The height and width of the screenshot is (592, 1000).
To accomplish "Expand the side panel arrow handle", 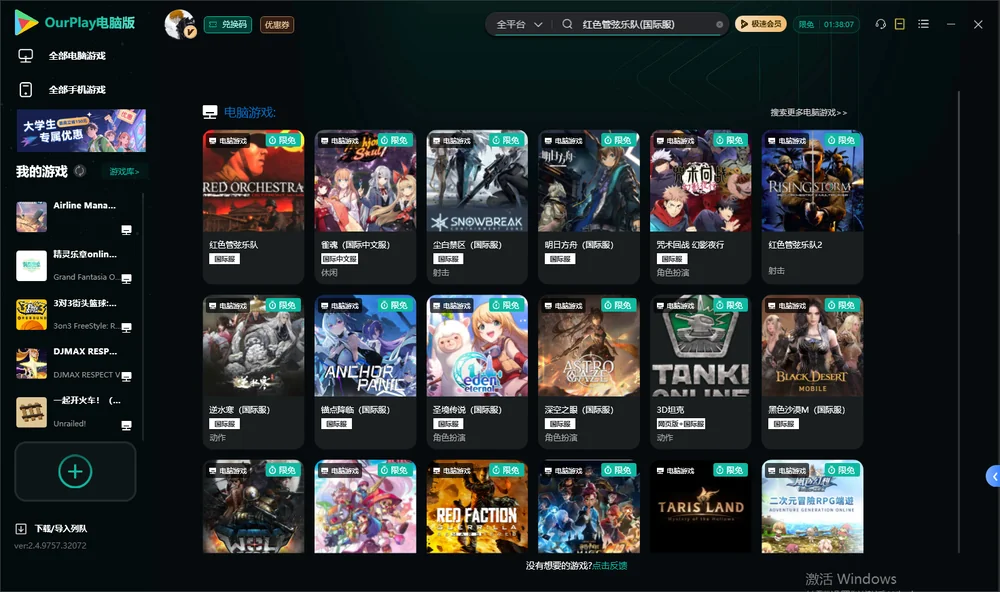I will 993,477.
